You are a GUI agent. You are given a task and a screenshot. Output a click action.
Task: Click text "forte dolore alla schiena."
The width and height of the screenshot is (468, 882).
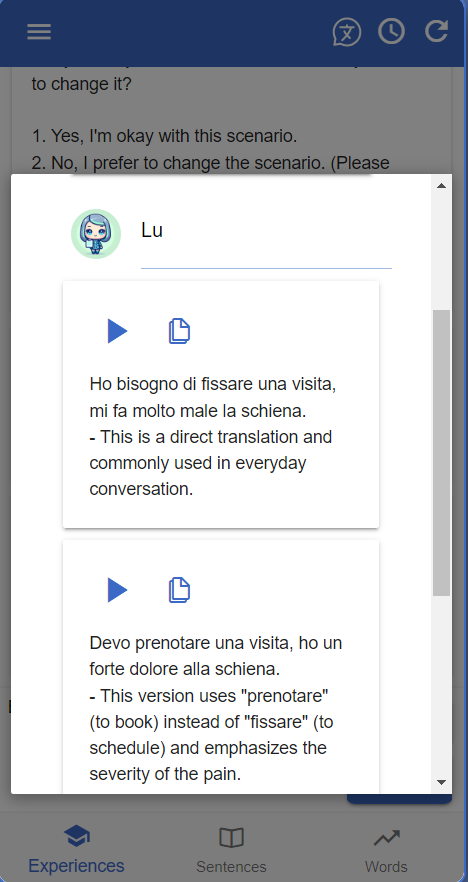(185, 670)
